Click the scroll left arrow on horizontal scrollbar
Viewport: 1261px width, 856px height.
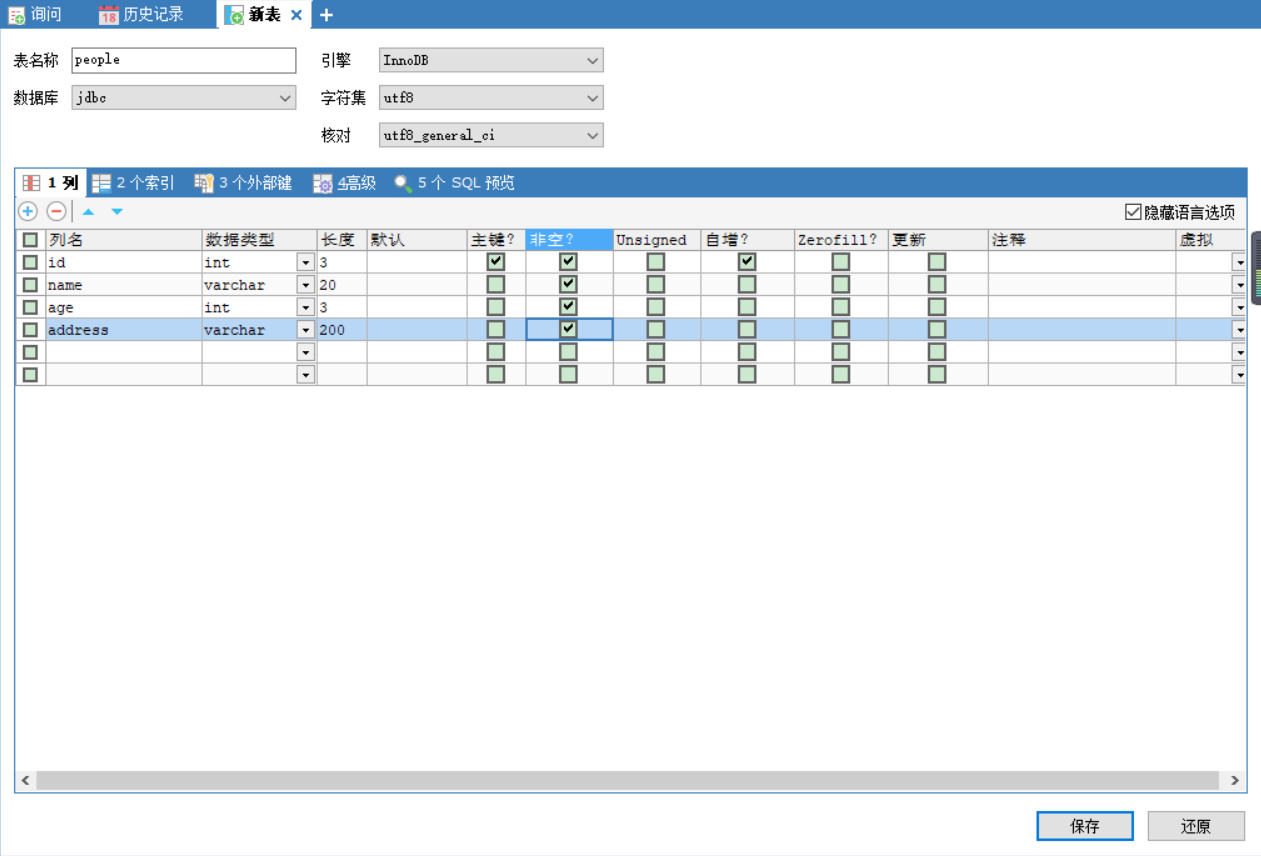pyautogui.click(x=26, y=780)
